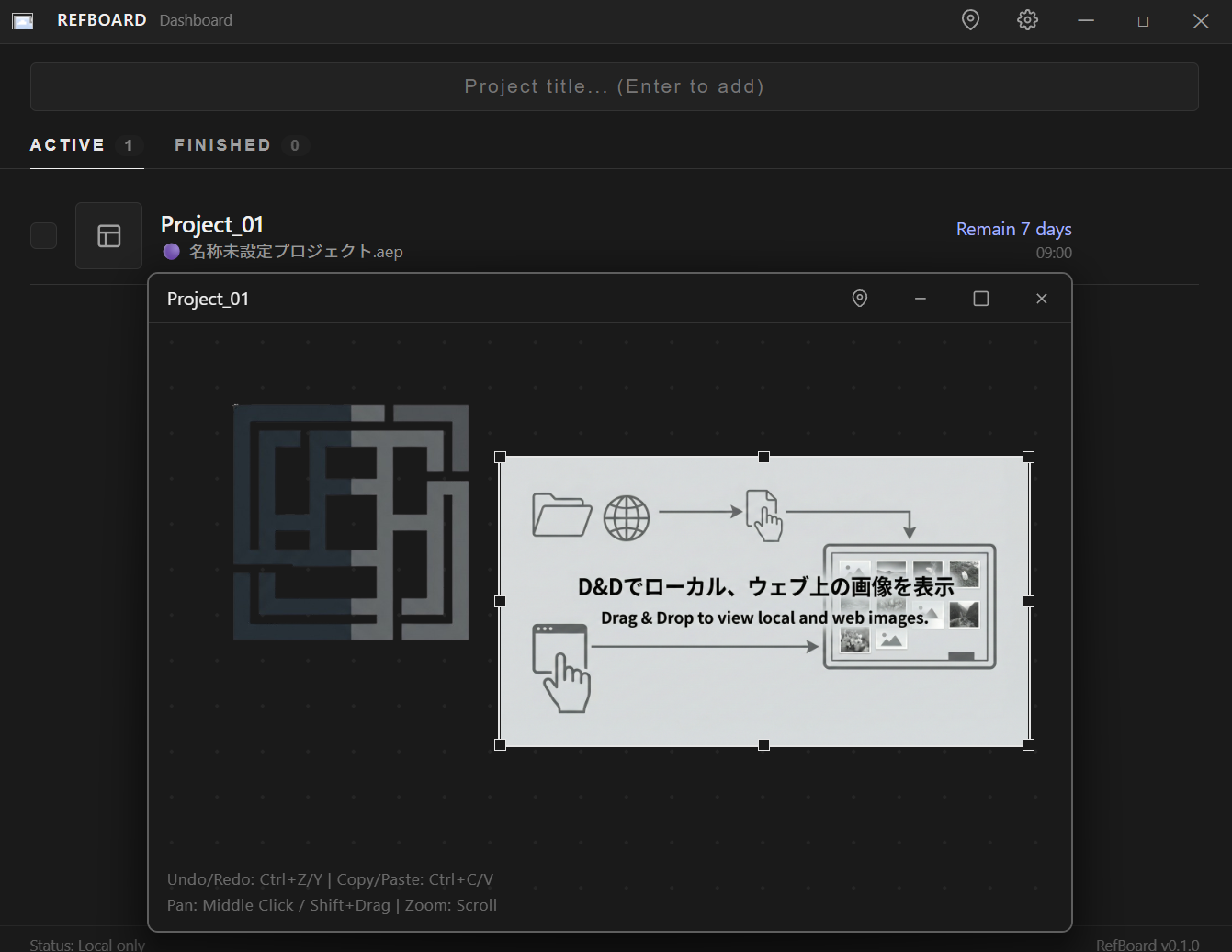This screenshot has width=1232, height=952.
Task: Click top-left resize handle of selected image
Action: pyautogui.click(x=500, y=457)
